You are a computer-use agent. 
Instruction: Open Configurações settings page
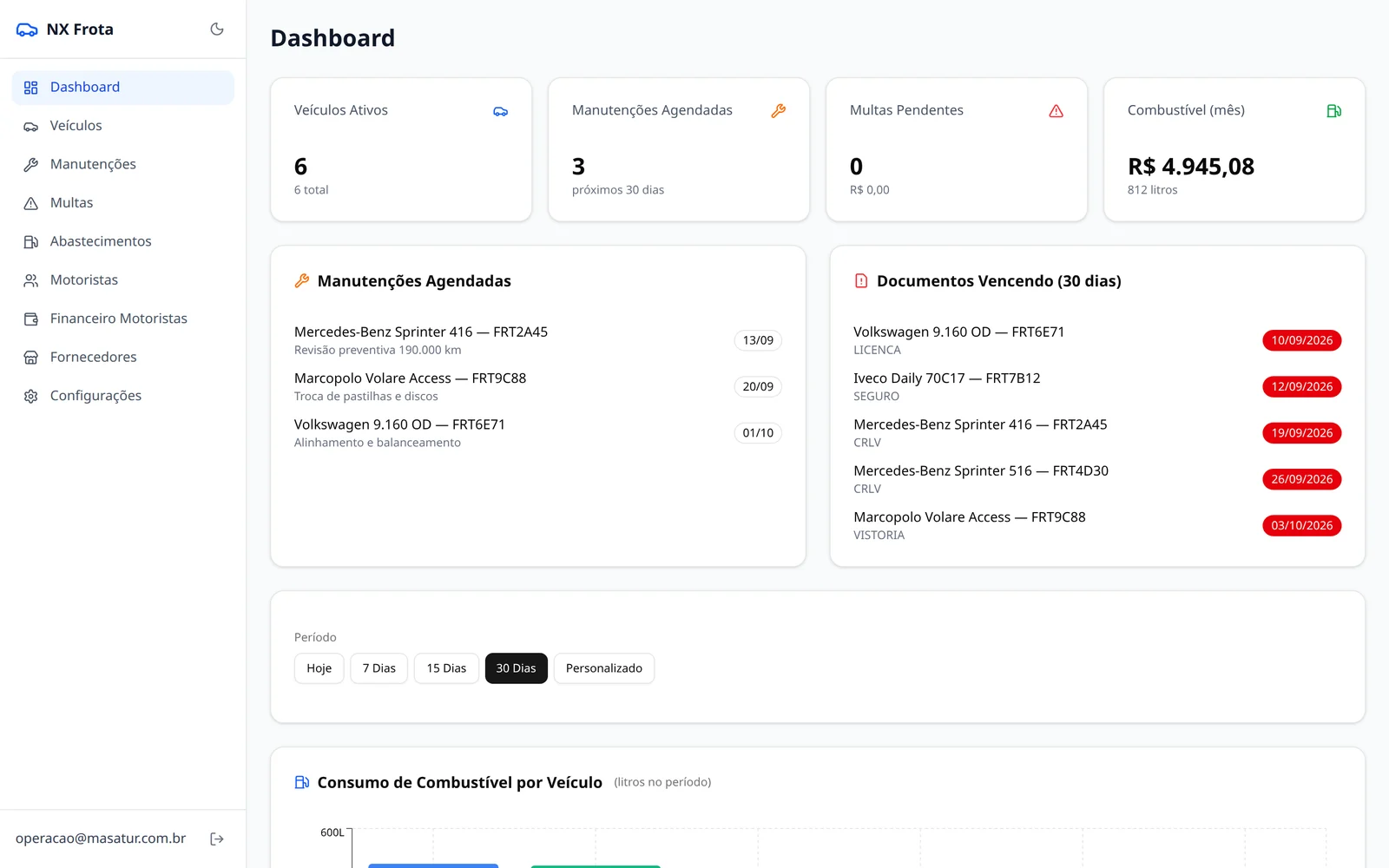click(123, 396)
